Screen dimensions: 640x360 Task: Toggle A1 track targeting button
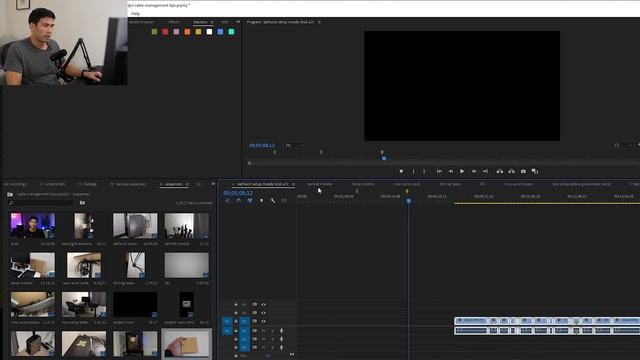244,331
